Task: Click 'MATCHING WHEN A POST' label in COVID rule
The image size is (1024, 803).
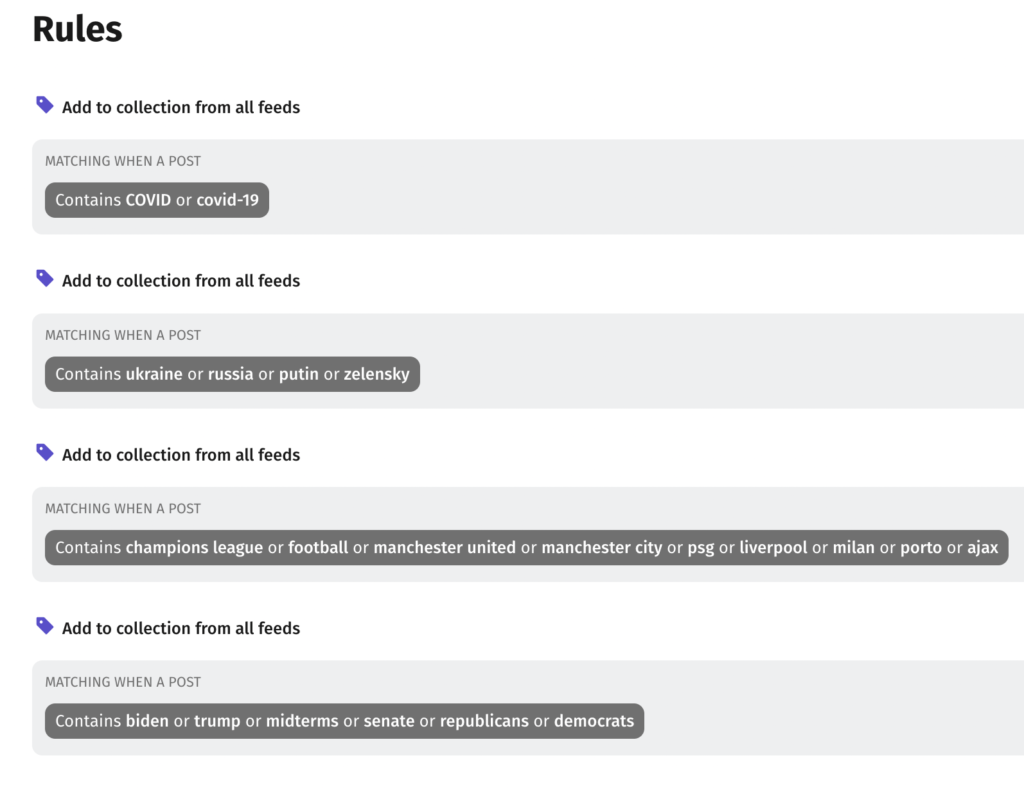Action: (123, 161)
